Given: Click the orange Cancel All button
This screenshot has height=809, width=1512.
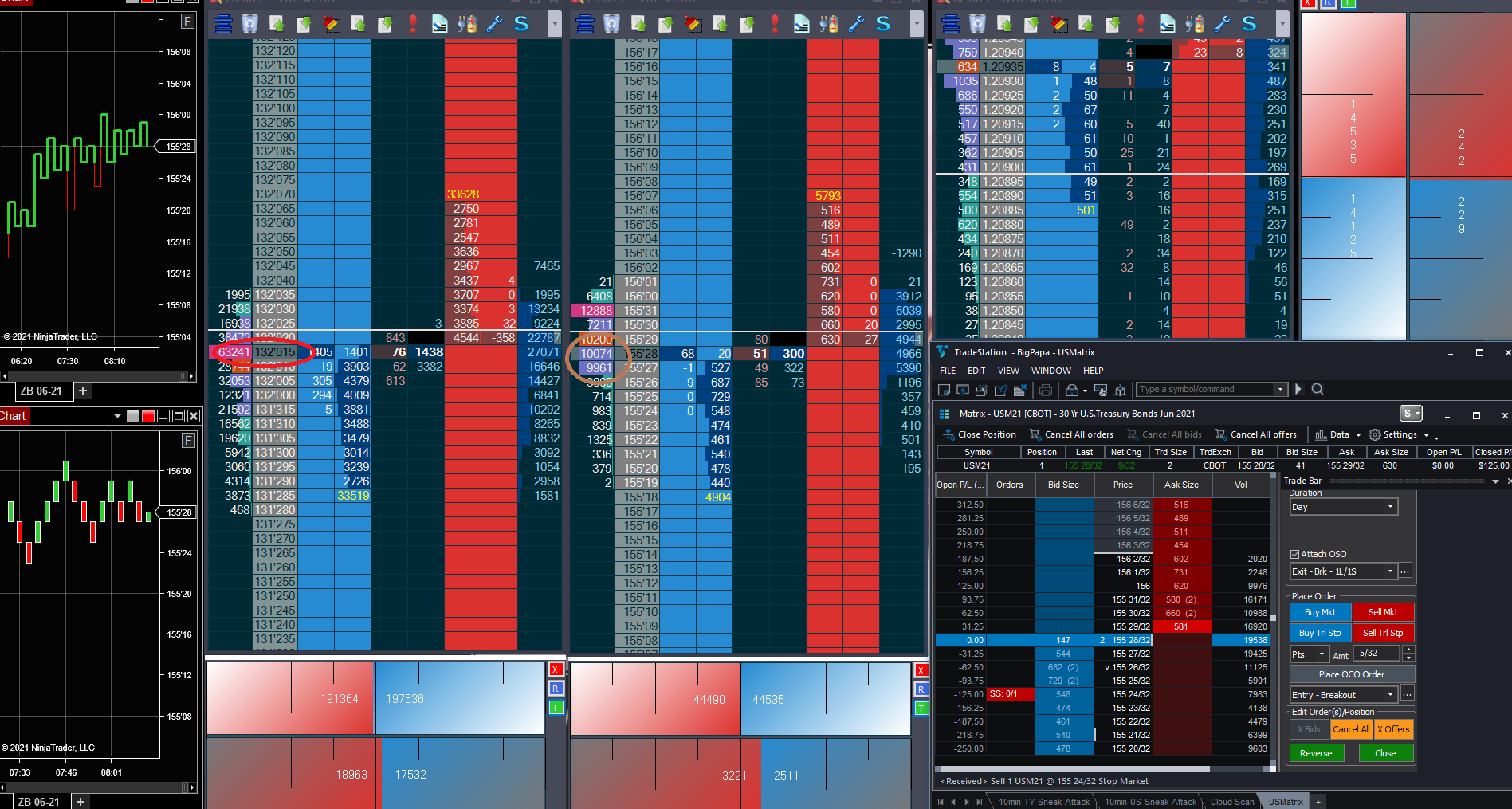Looking at the screenshot, I should tap(1351, 729).
